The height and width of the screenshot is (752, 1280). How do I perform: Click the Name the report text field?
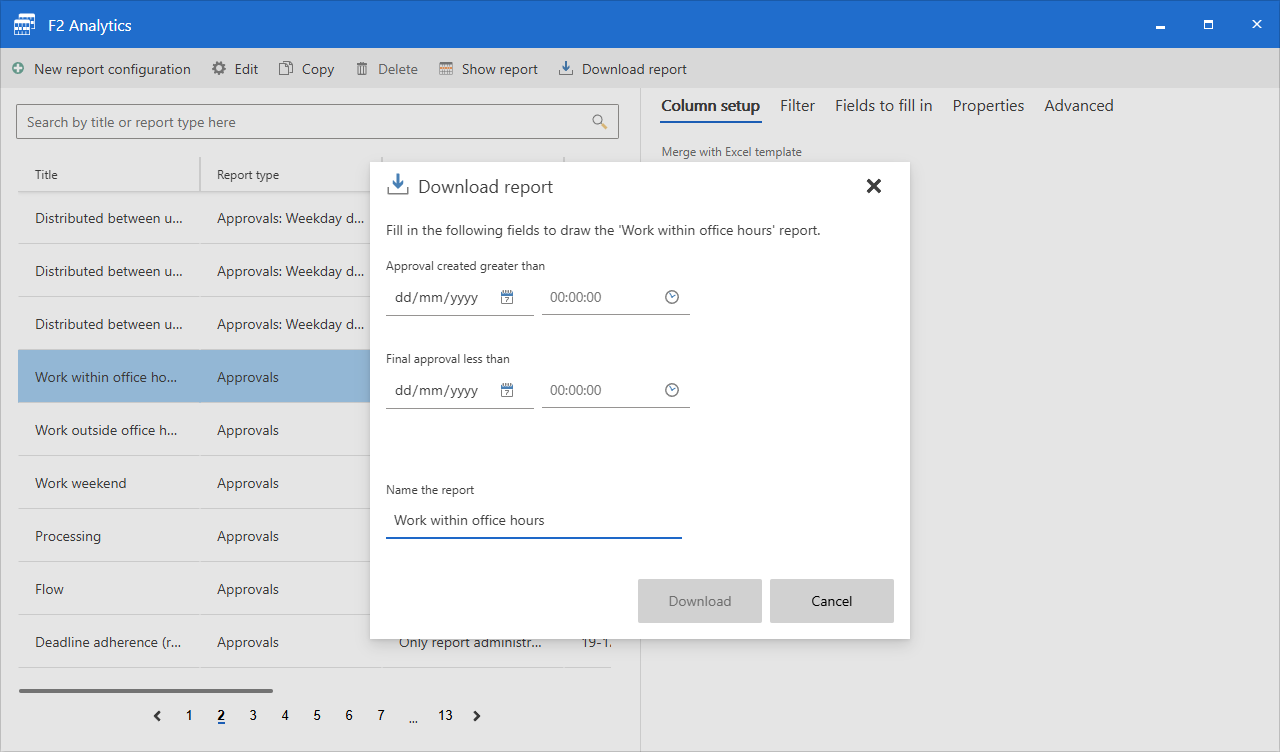534,521
